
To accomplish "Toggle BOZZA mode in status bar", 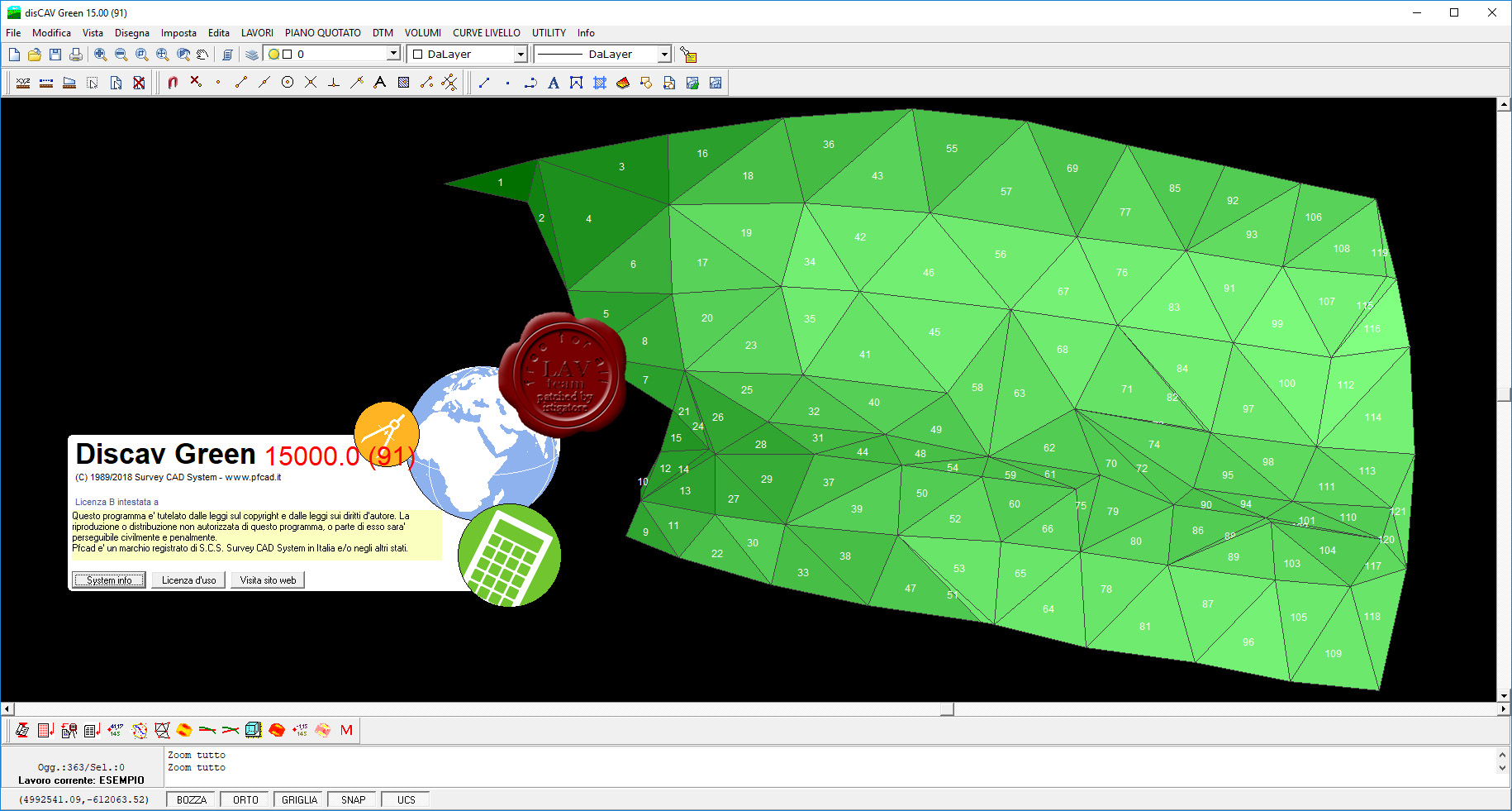I will click(x=192, y=799).
